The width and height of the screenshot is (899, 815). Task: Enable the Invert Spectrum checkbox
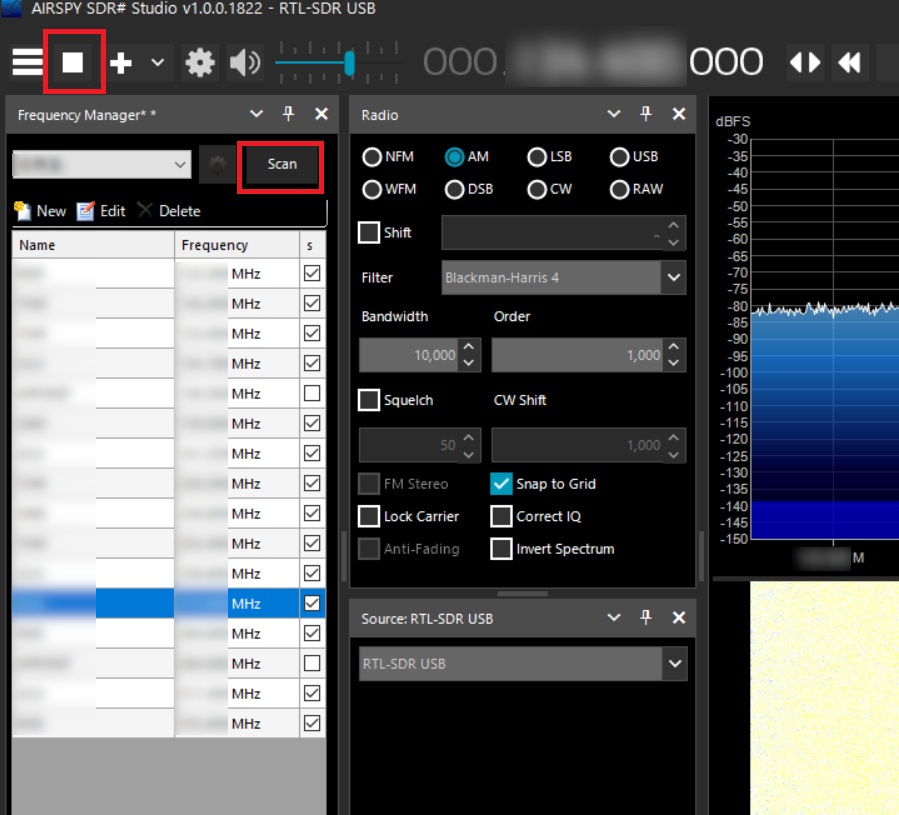[501, 549]
